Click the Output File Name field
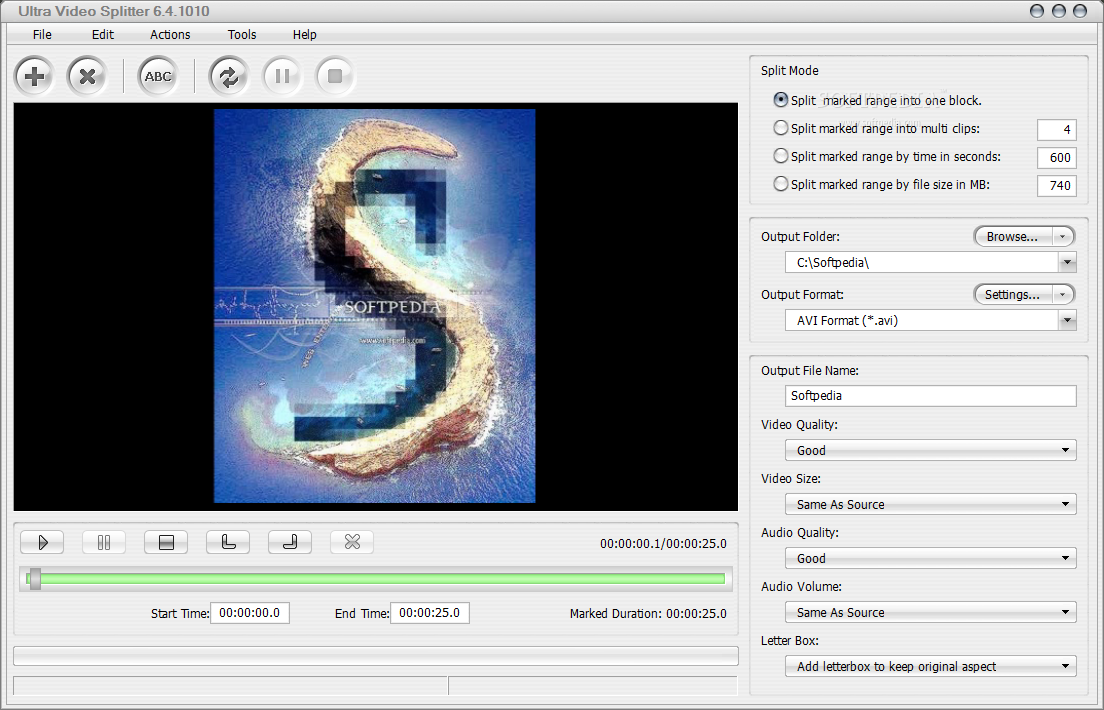This screenshot has width=1104, height=710. click(931, 396)
